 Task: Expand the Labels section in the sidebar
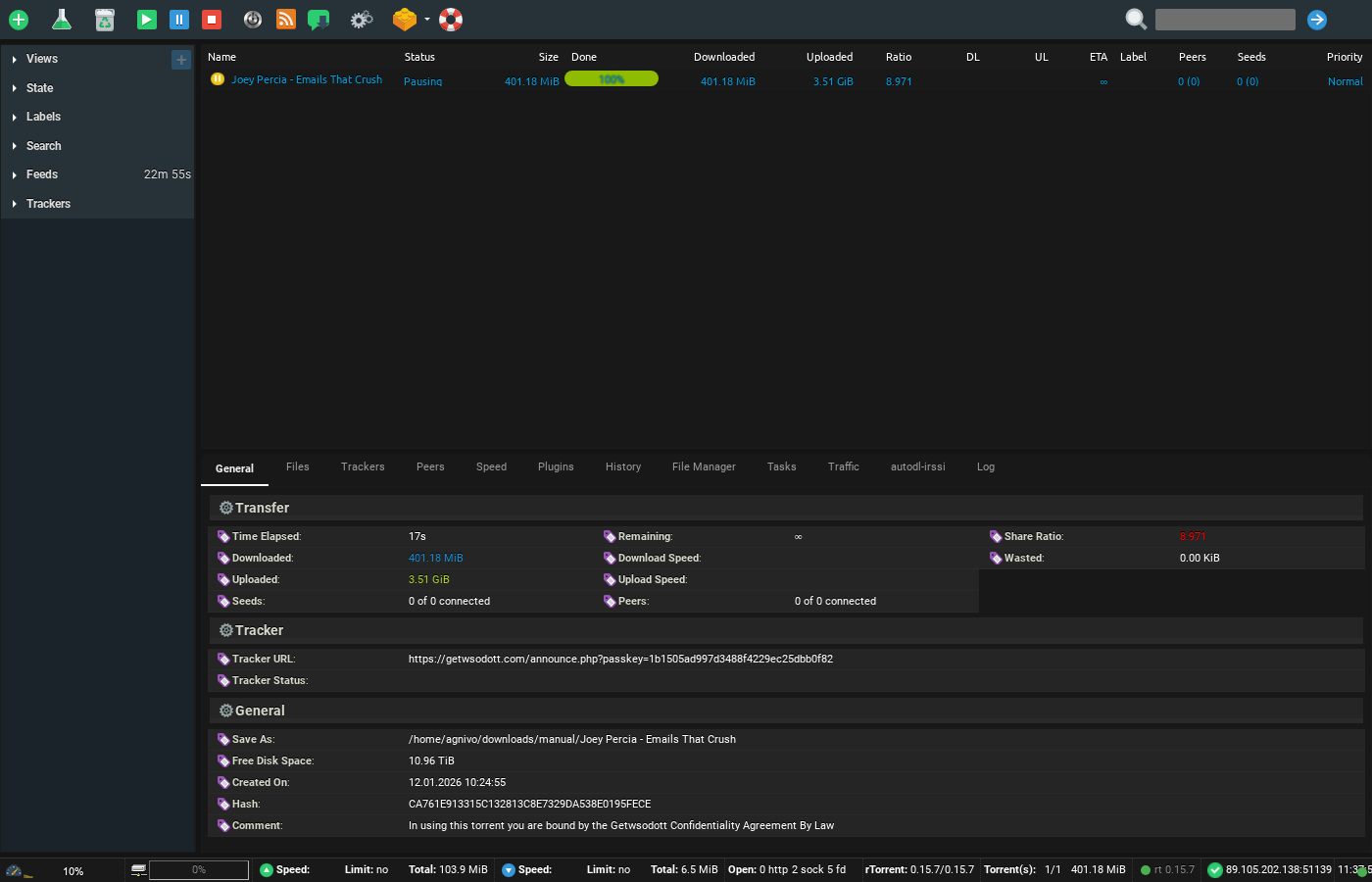coord(44,117)
